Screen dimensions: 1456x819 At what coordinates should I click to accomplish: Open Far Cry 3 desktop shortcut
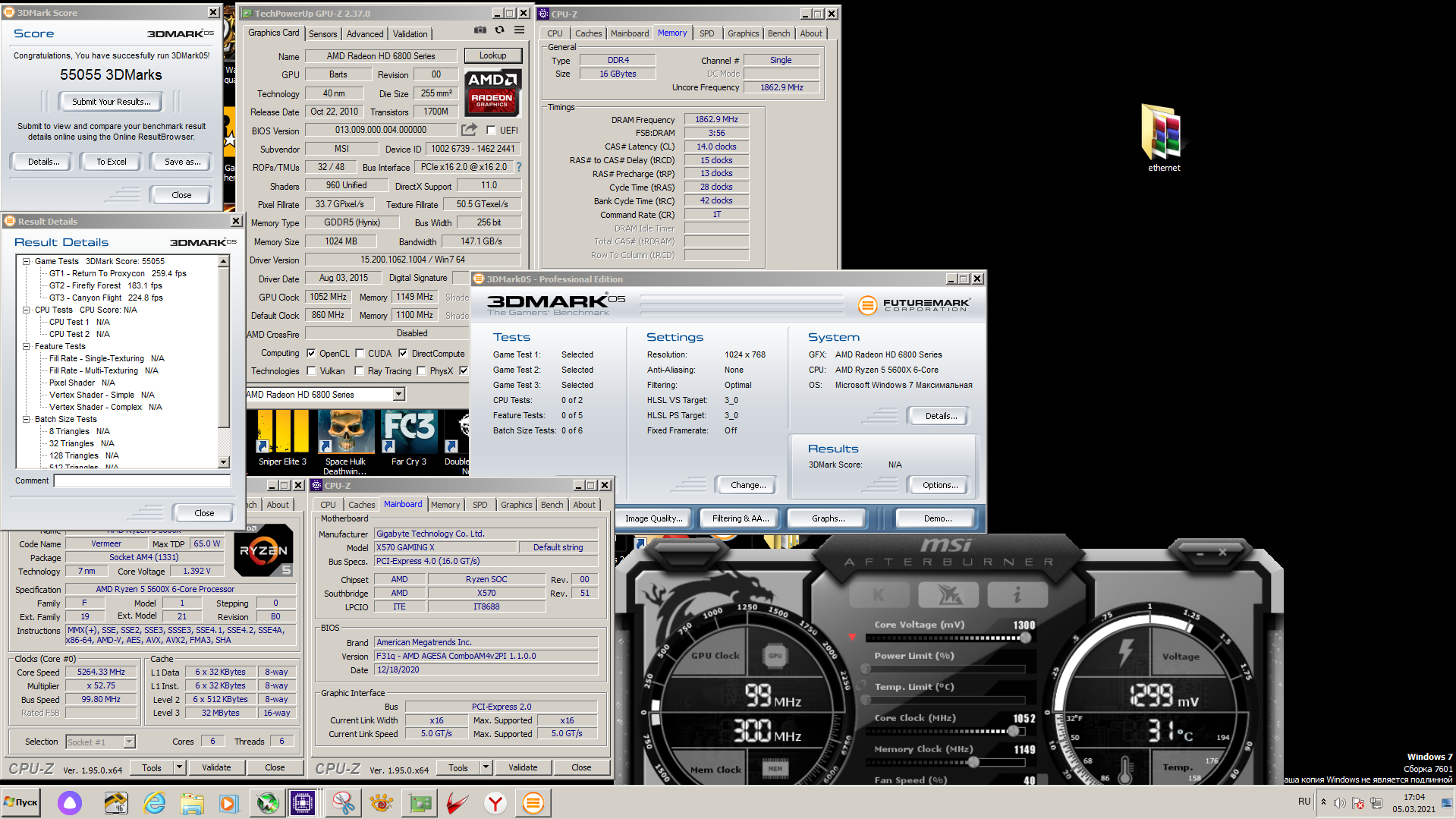[x=409, y=438]
